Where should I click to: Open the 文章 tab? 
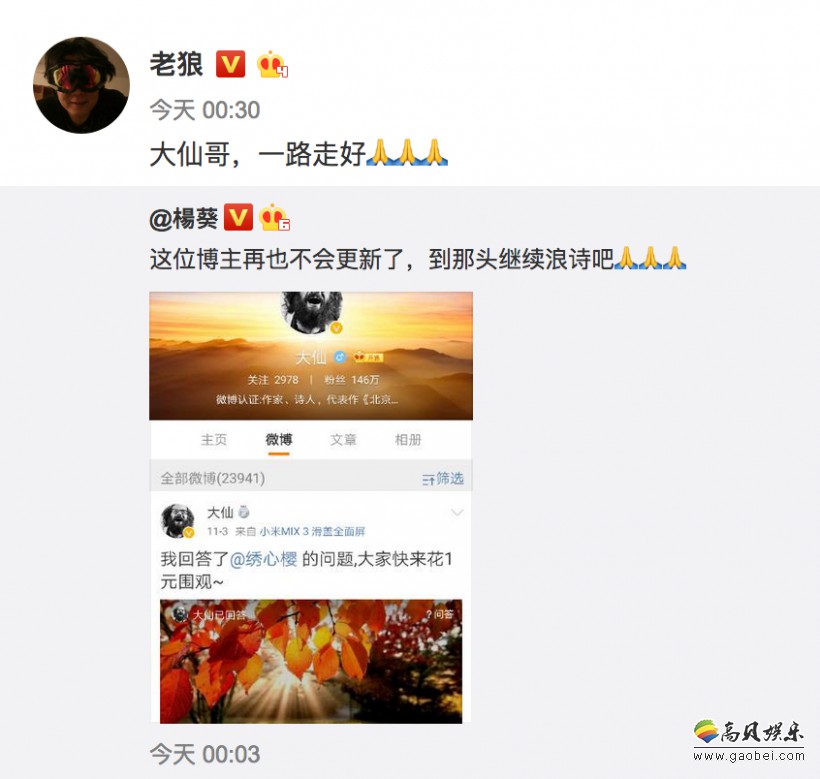point(343,440)
